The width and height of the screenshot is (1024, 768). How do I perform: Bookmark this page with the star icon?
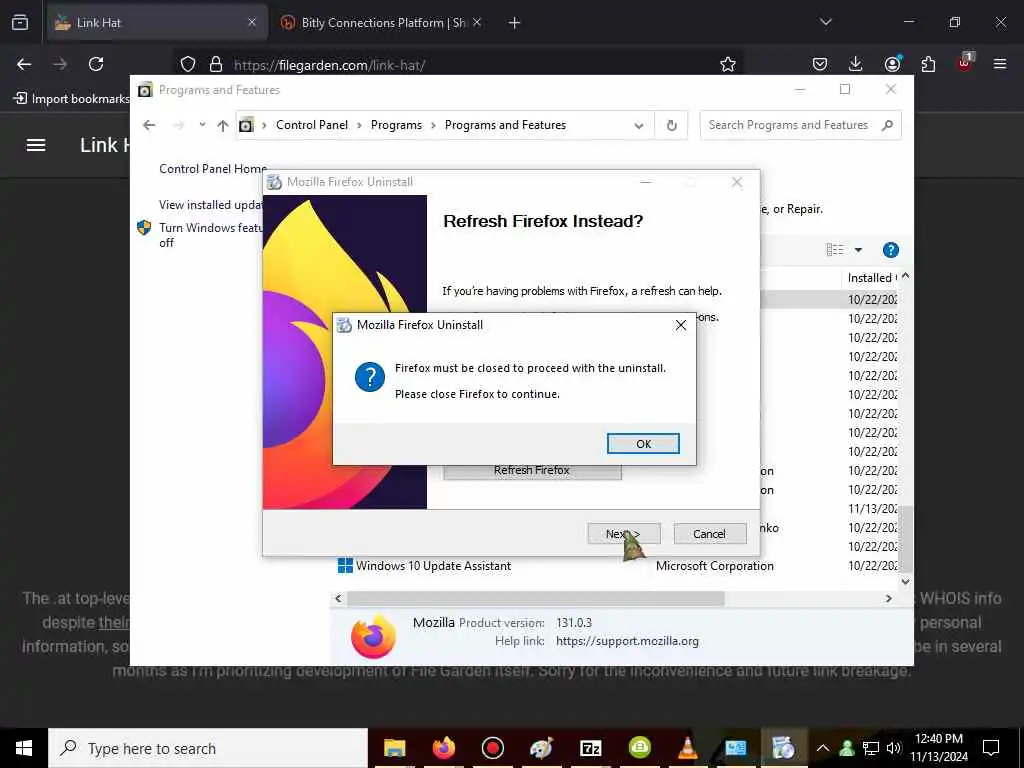pyautogui.click(x=728, y=64)
